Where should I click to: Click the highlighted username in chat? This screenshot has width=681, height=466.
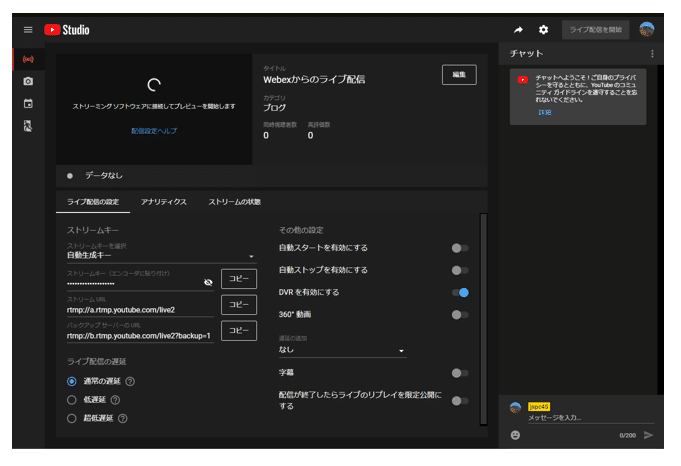pos(539,407)
